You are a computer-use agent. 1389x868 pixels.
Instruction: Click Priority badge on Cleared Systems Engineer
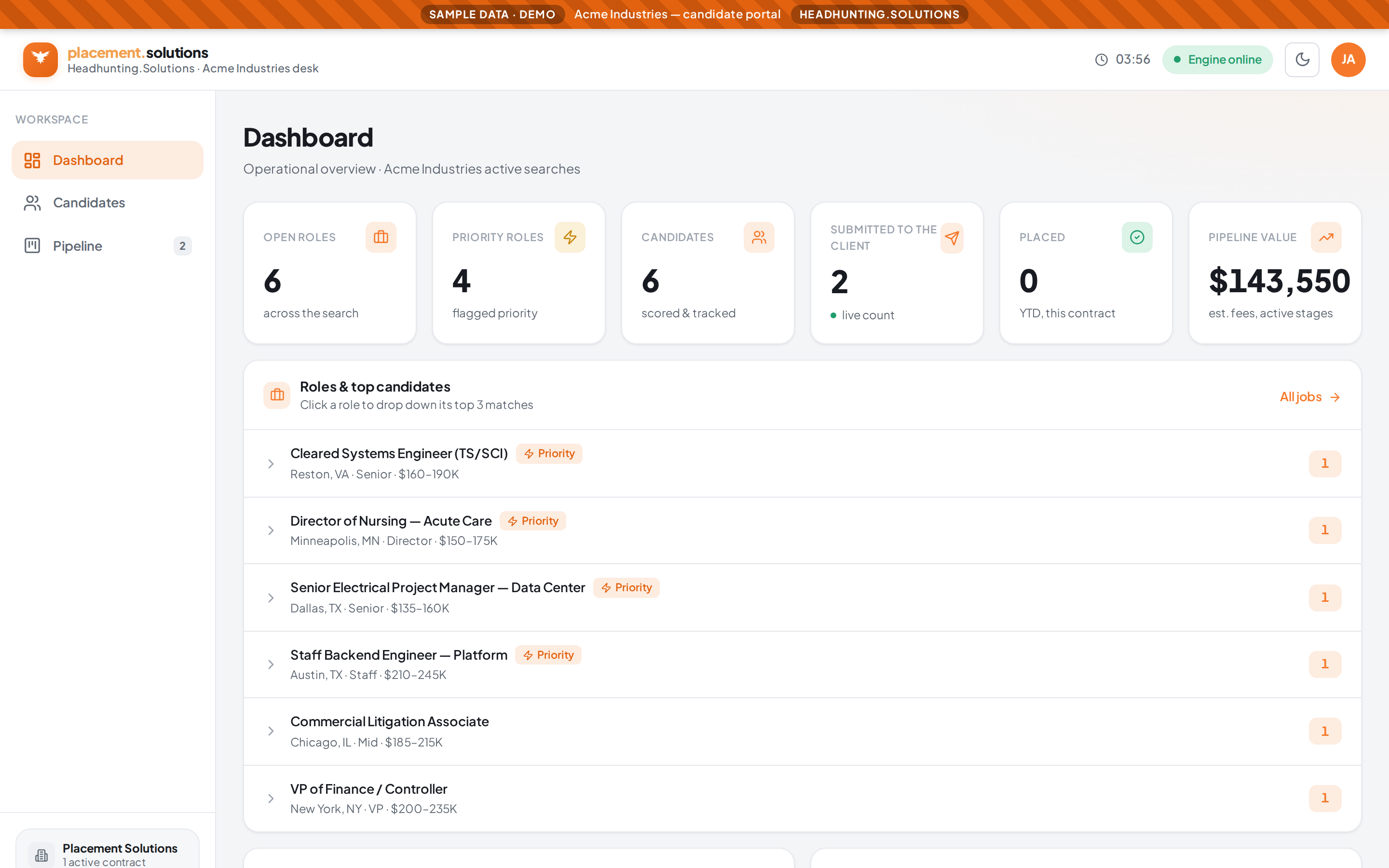pos(549,453)
